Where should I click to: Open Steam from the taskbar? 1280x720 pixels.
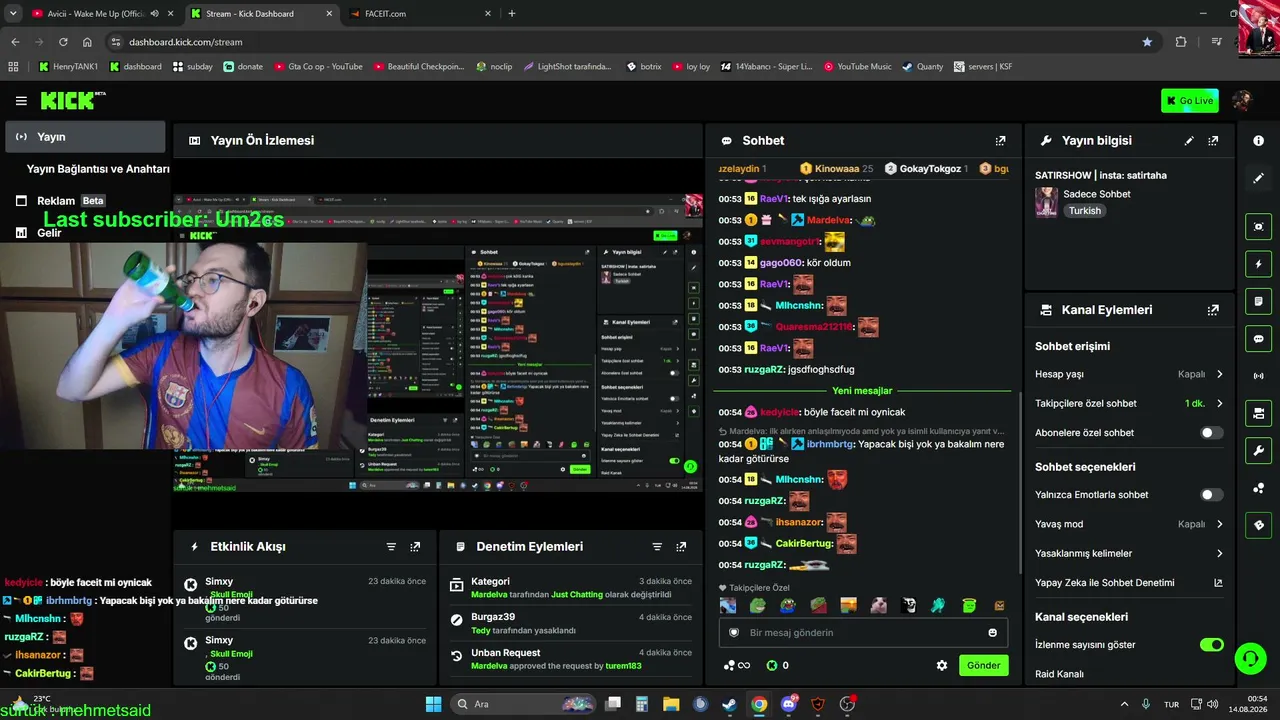coord(729,704)
